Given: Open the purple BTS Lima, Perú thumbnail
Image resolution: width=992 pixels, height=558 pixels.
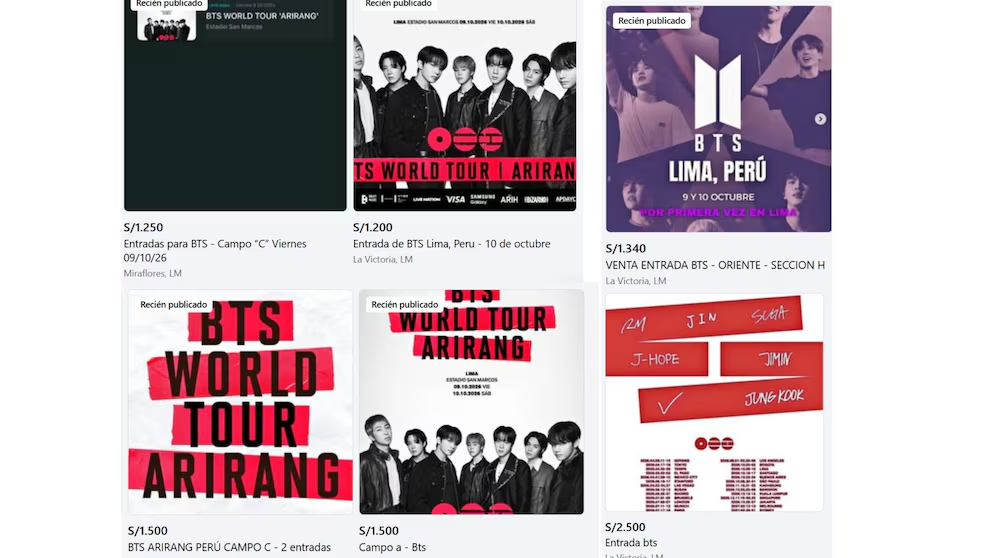Looking at the screenshot, I should [x=718, y=119].
